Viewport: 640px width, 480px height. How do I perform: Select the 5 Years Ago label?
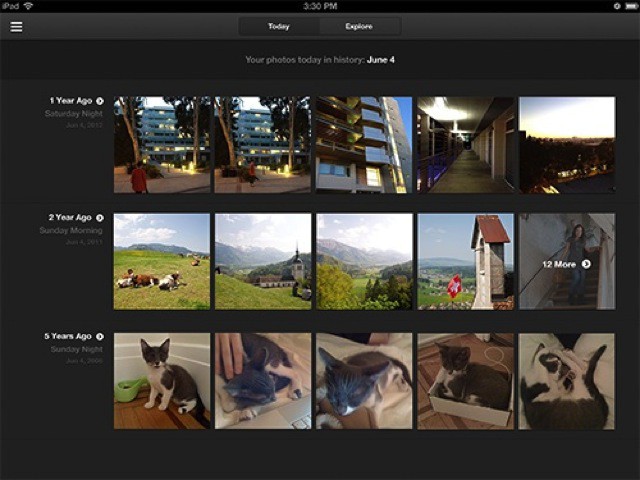[x=68, y=337]
